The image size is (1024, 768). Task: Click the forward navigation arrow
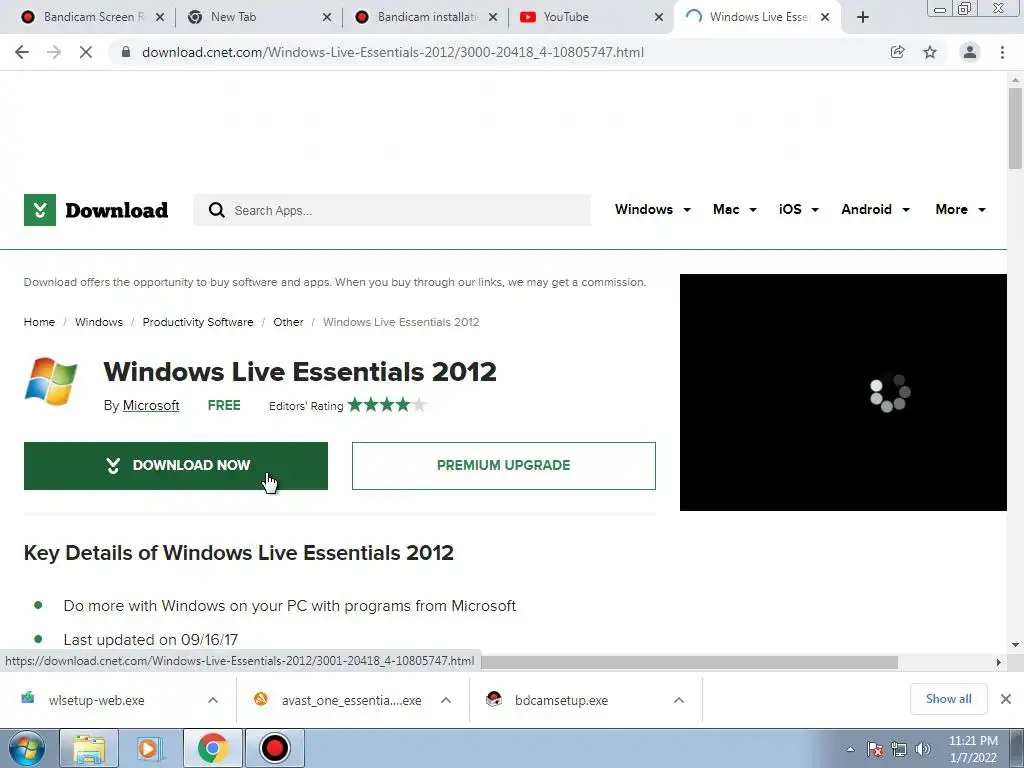[x=54, y=52]
